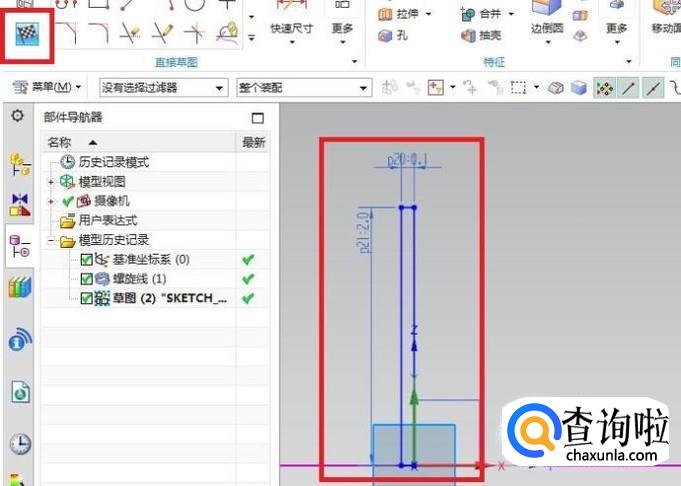Open the Constraint Navigator sidebar icon
Image resolution: width=681 pixels, height=486 pixels.
(20, 204)
